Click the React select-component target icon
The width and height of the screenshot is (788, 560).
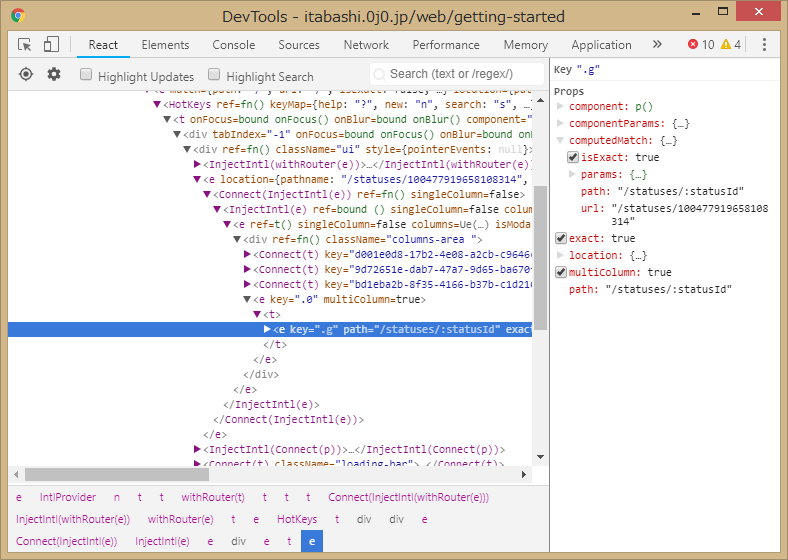click(x=26, y=75)
